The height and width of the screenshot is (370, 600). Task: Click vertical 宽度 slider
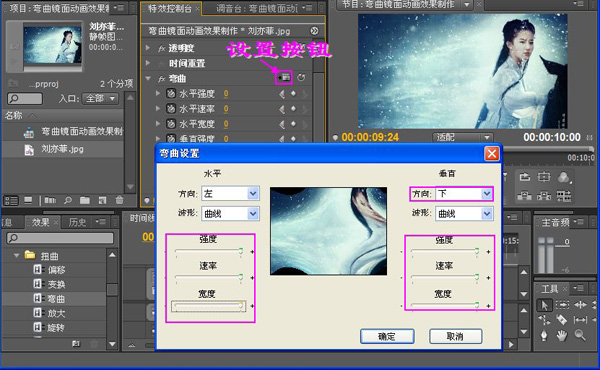coord(445,305)
